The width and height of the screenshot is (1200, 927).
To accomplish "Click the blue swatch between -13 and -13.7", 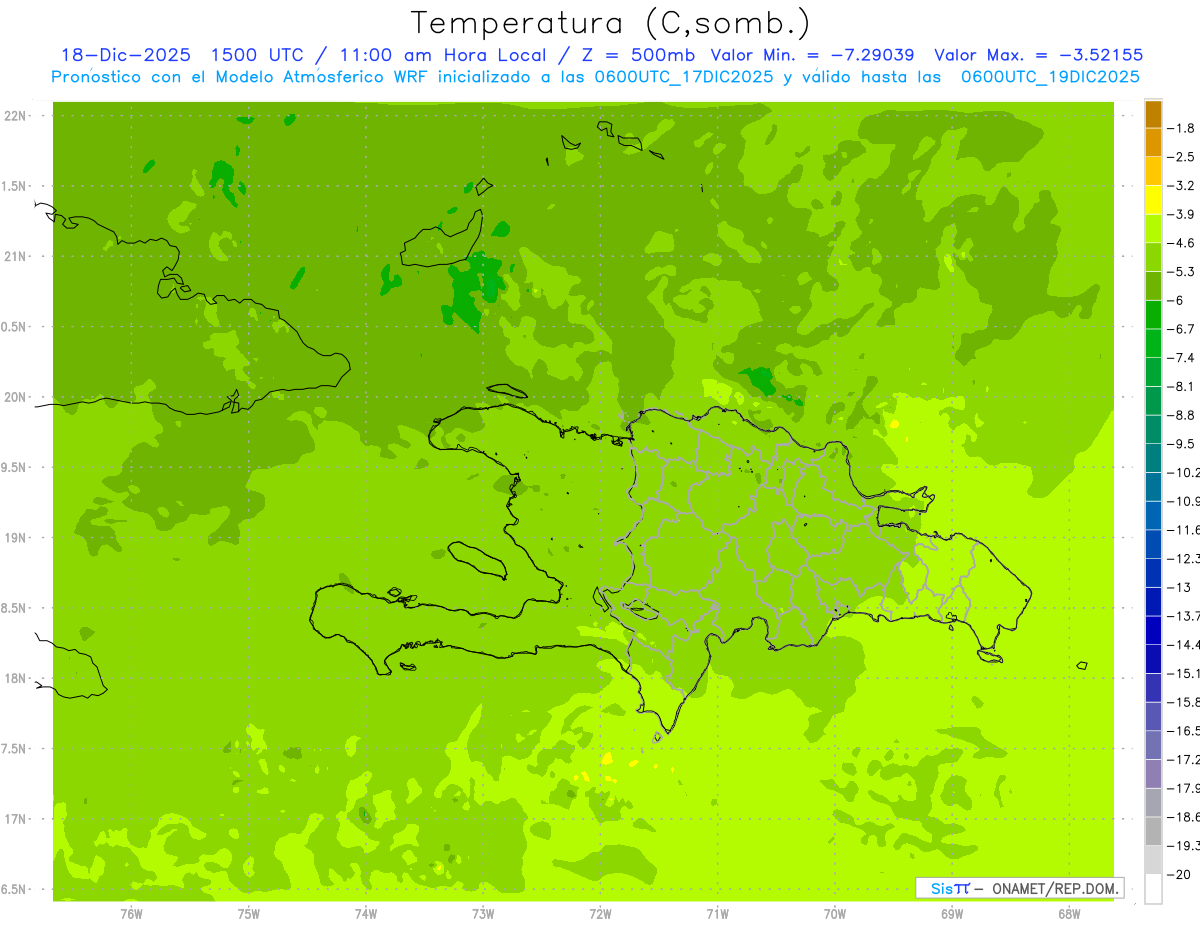I will point(1153,601).
